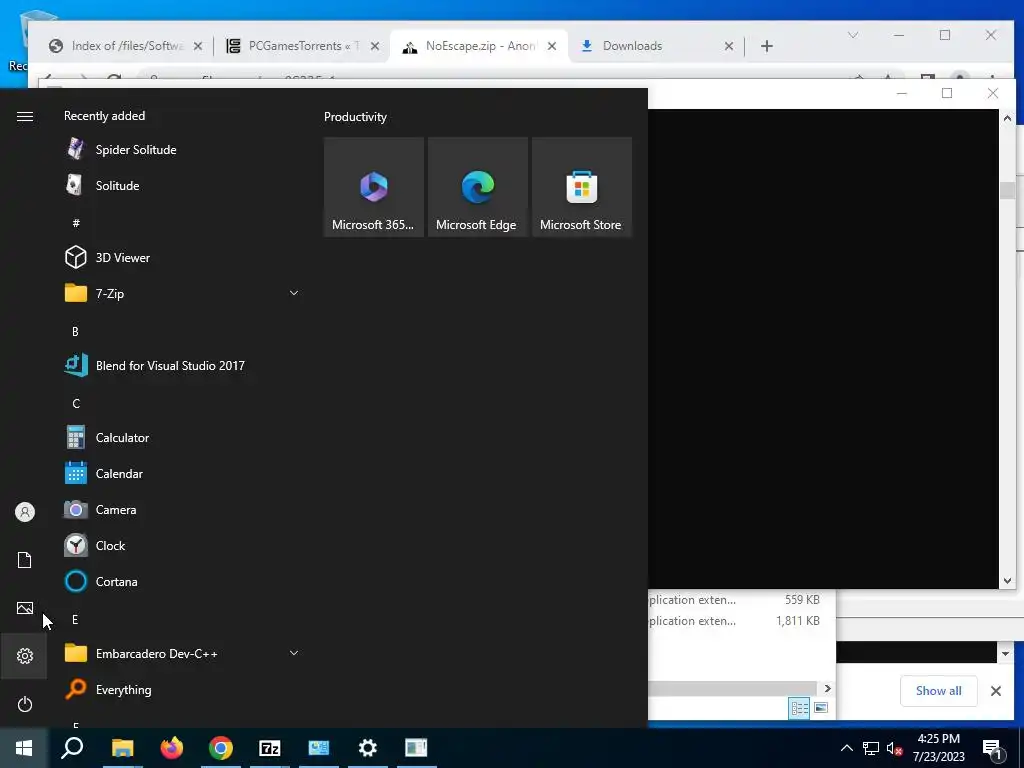Switch to 7-Zip on taskbar
Viewport: 1024px width, 768px height.
[x=270, y=748]
